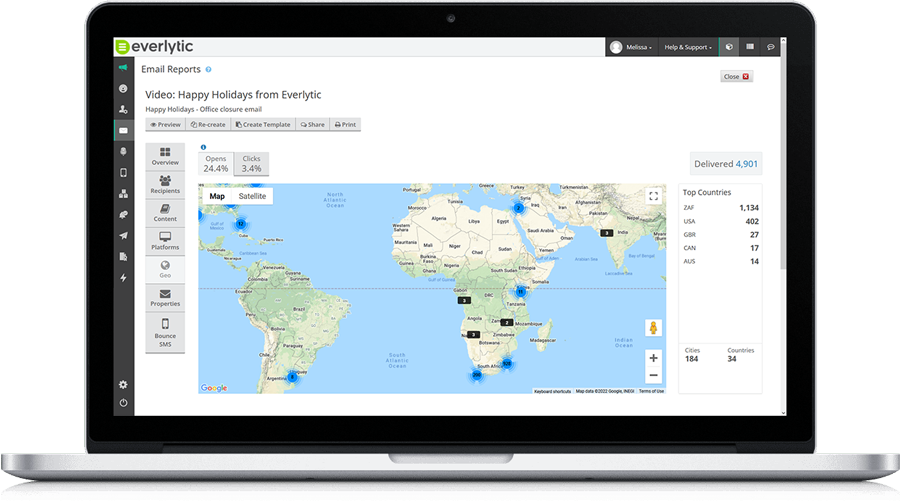Click the grid columns icon in top bar
Screen dimensions: 900x501
[750, 47]
